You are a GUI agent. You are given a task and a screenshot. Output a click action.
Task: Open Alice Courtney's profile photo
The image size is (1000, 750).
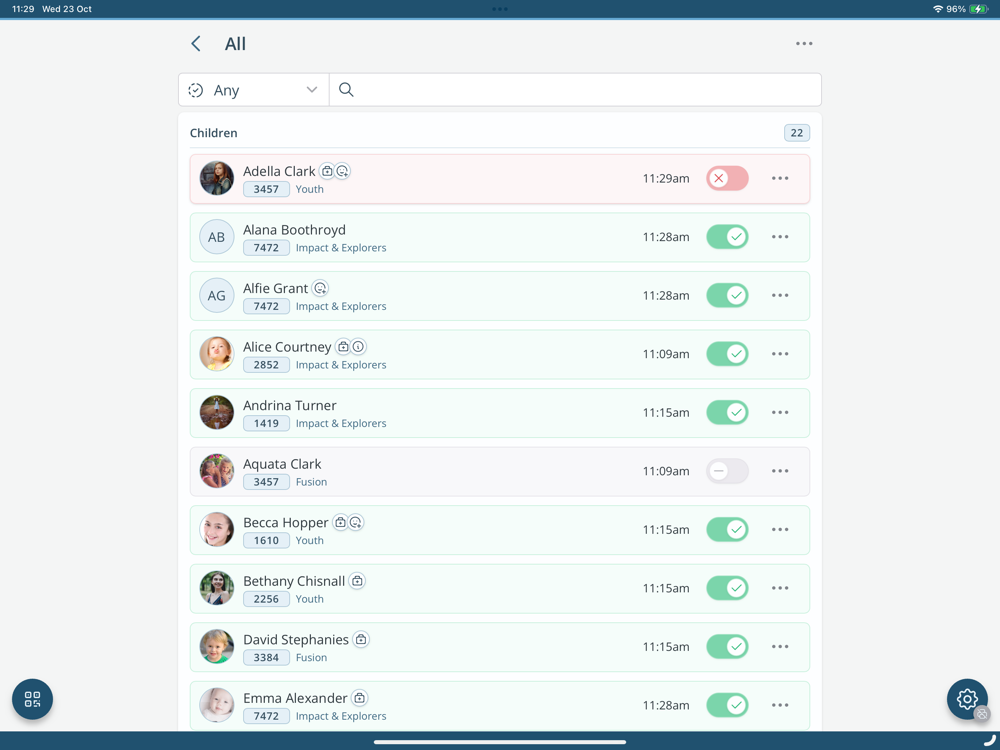(x=217, y=354)
